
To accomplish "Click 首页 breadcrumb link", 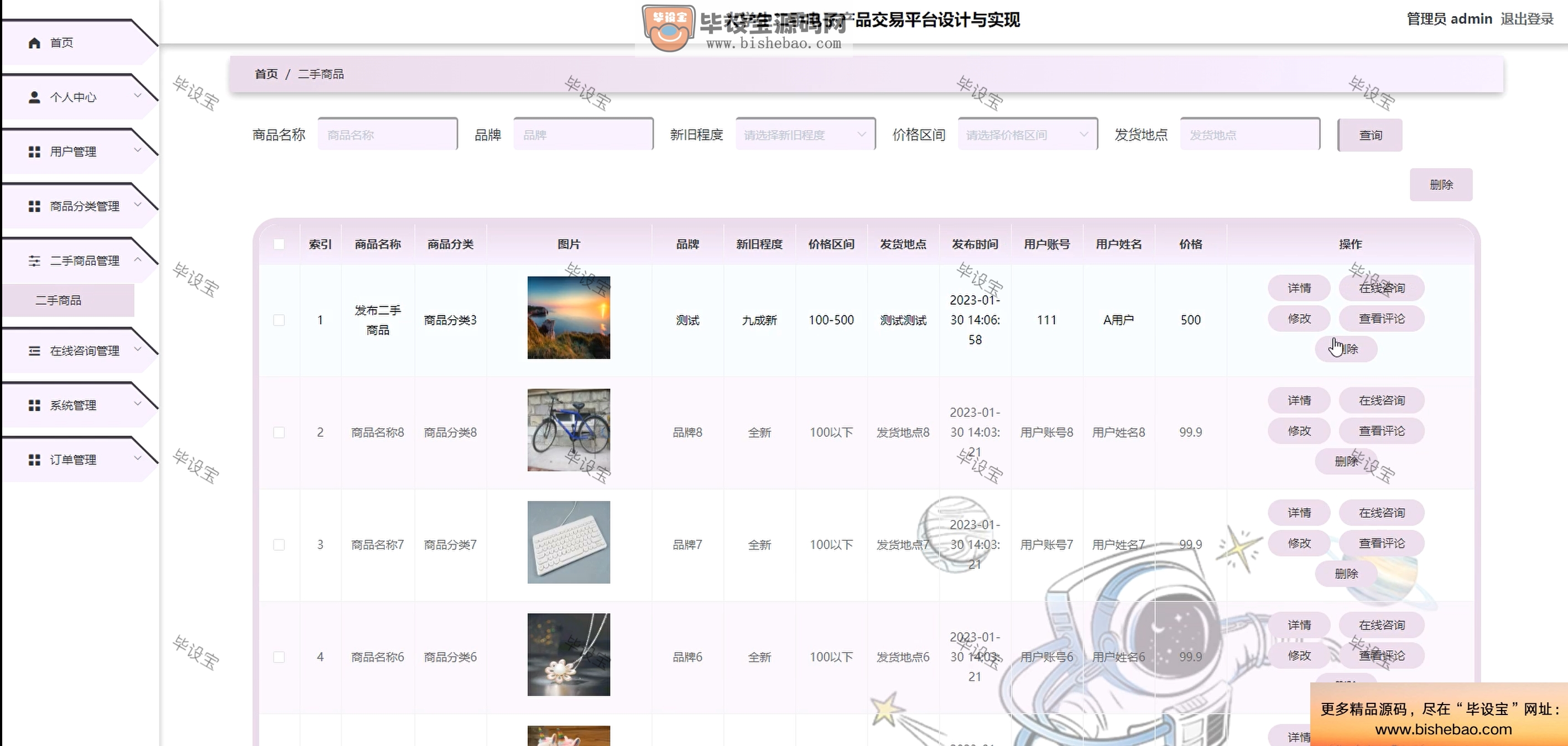I will coord(266,74).
